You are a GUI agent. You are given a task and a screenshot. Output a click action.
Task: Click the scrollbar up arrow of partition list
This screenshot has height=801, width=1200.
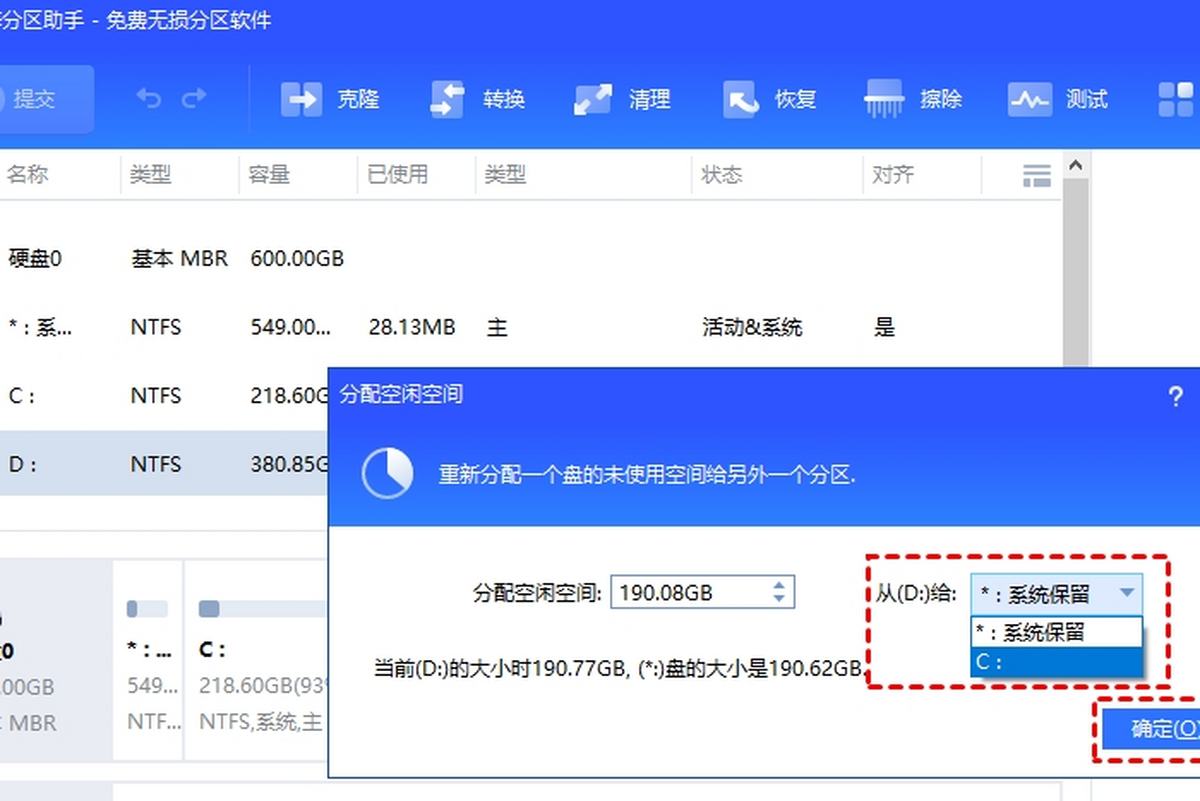[1075, 164]
